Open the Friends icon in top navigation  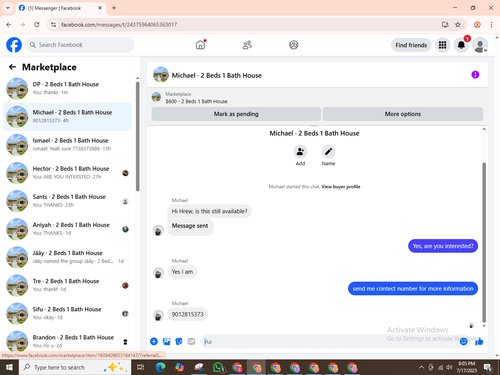pos(247,45)
